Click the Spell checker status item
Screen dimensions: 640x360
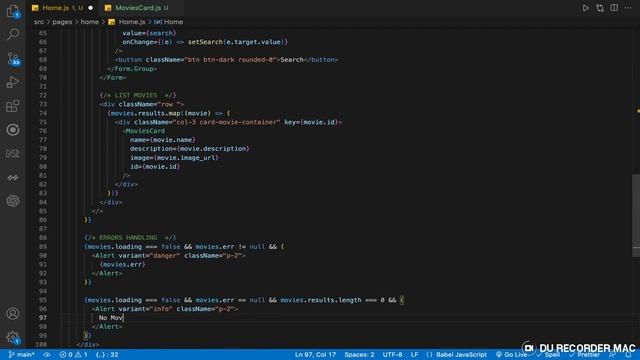pos(549,355)
